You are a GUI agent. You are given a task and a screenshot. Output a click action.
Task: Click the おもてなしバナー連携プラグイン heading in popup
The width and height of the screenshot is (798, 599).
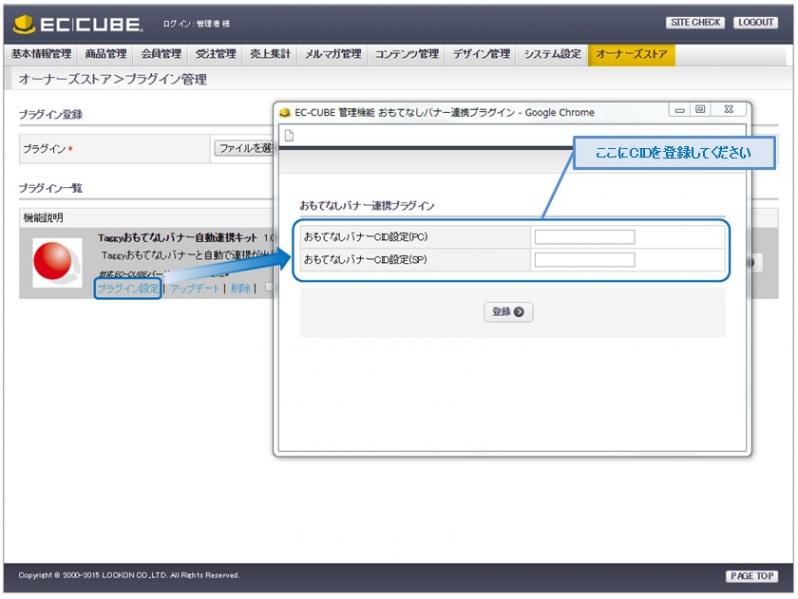[x=366, y=206]
